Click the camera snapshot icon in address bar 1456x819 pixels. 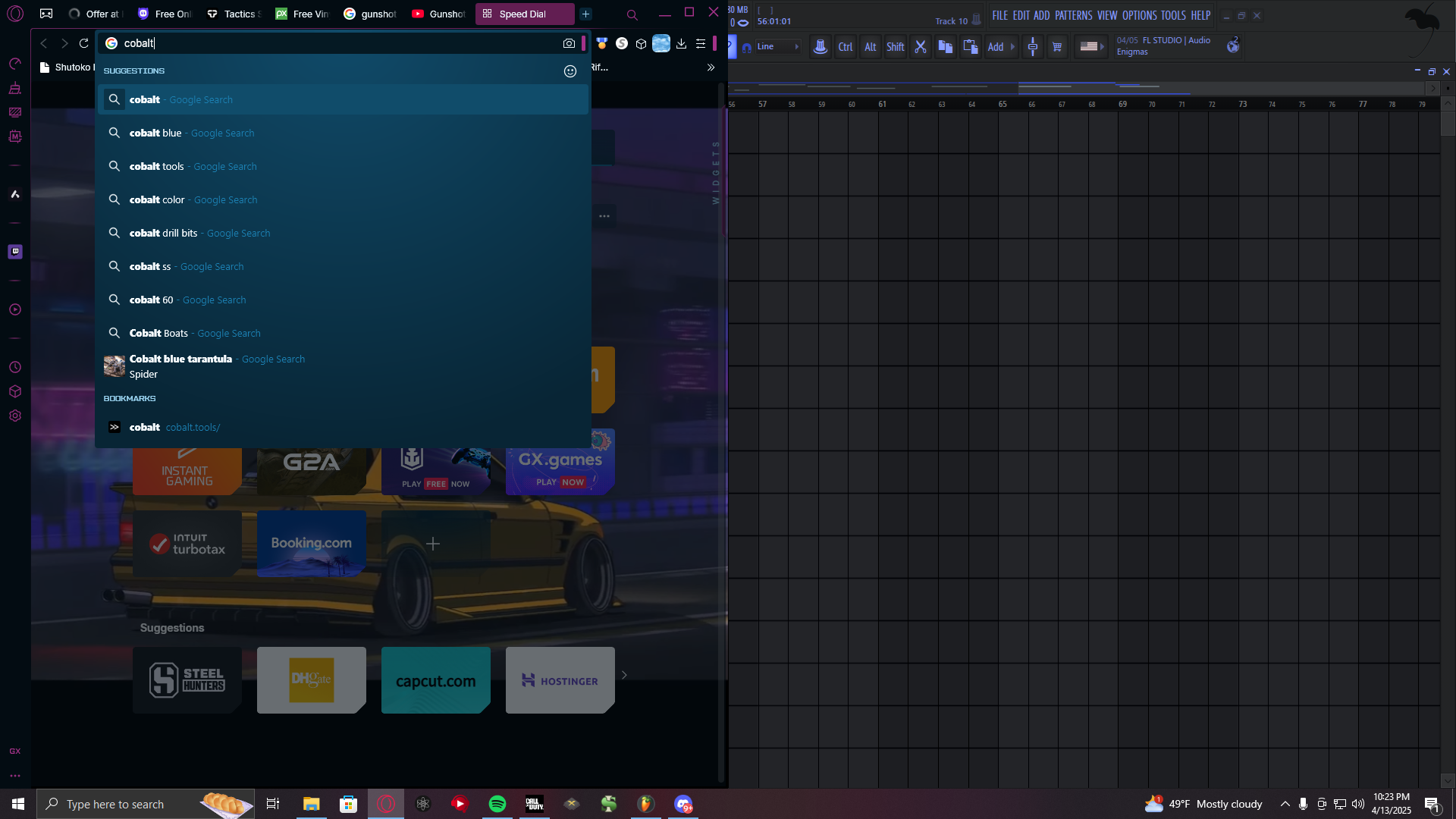[569, 44]
